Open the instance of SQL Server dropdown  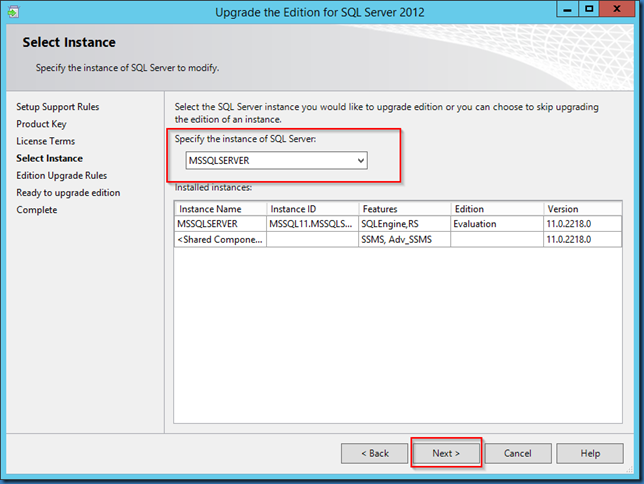[276, 160]
